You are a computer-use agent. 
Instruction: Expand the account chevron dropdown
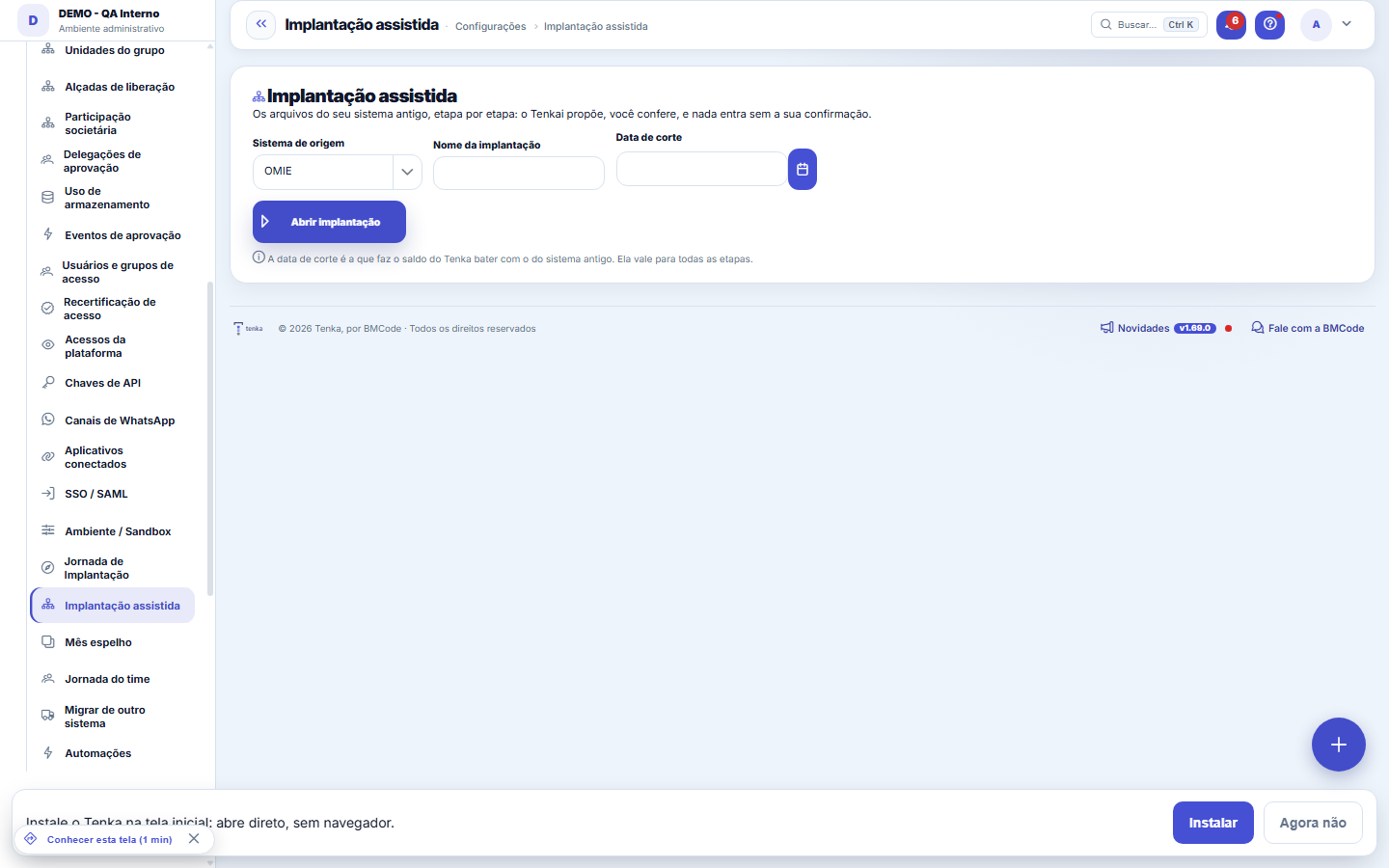[1348, 24]
